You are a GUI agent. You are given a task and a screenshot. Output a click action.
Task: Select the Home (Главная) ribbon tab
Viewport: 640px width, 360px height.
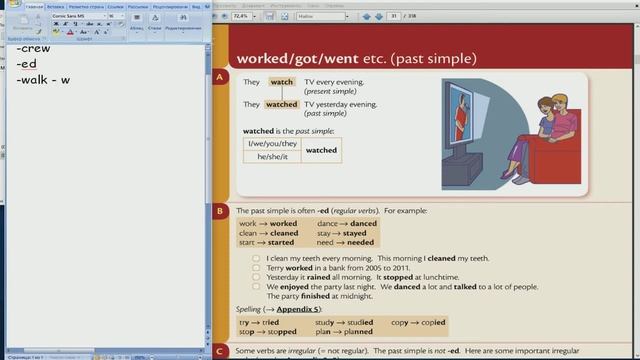[x=34, y=7]
